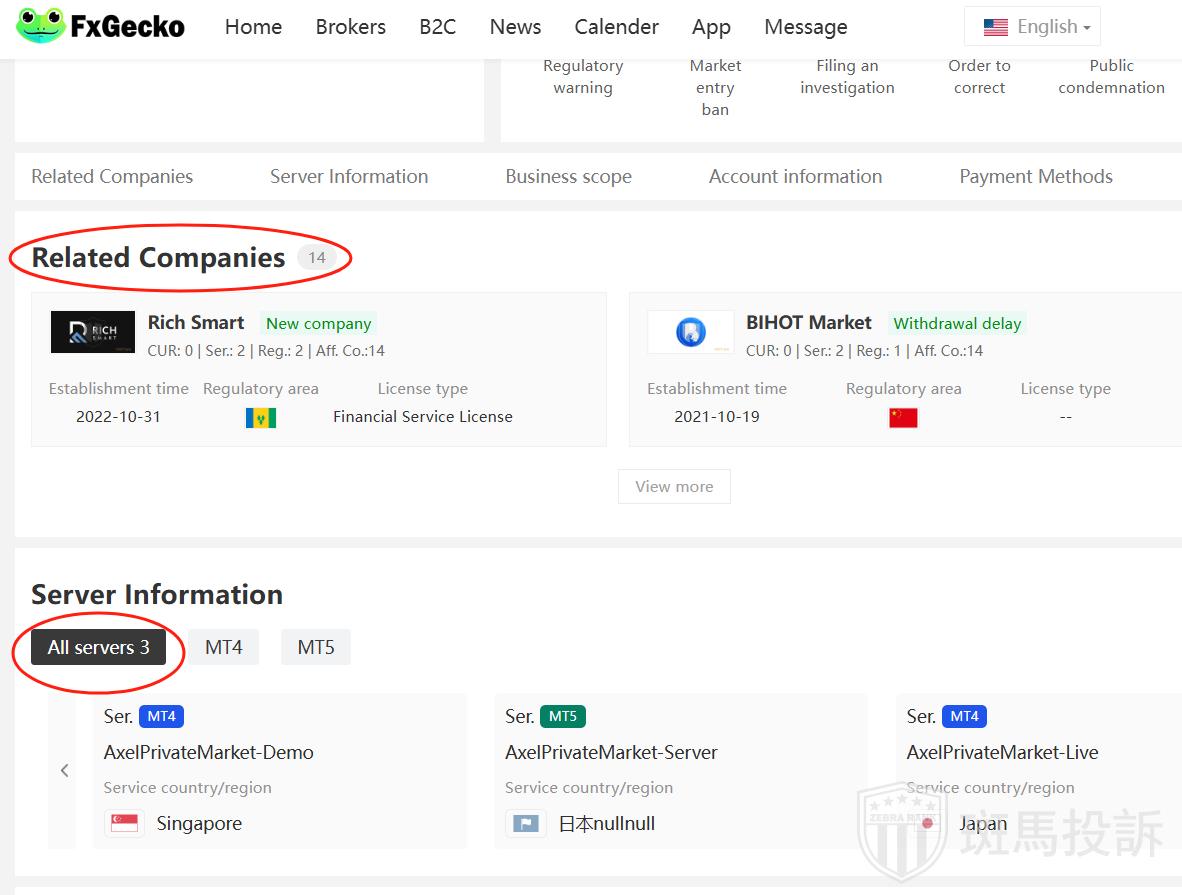The height and width of the screenshot is (895, 1182).
Task: Jump to the Payment Methods tab
Action: 1035,177
